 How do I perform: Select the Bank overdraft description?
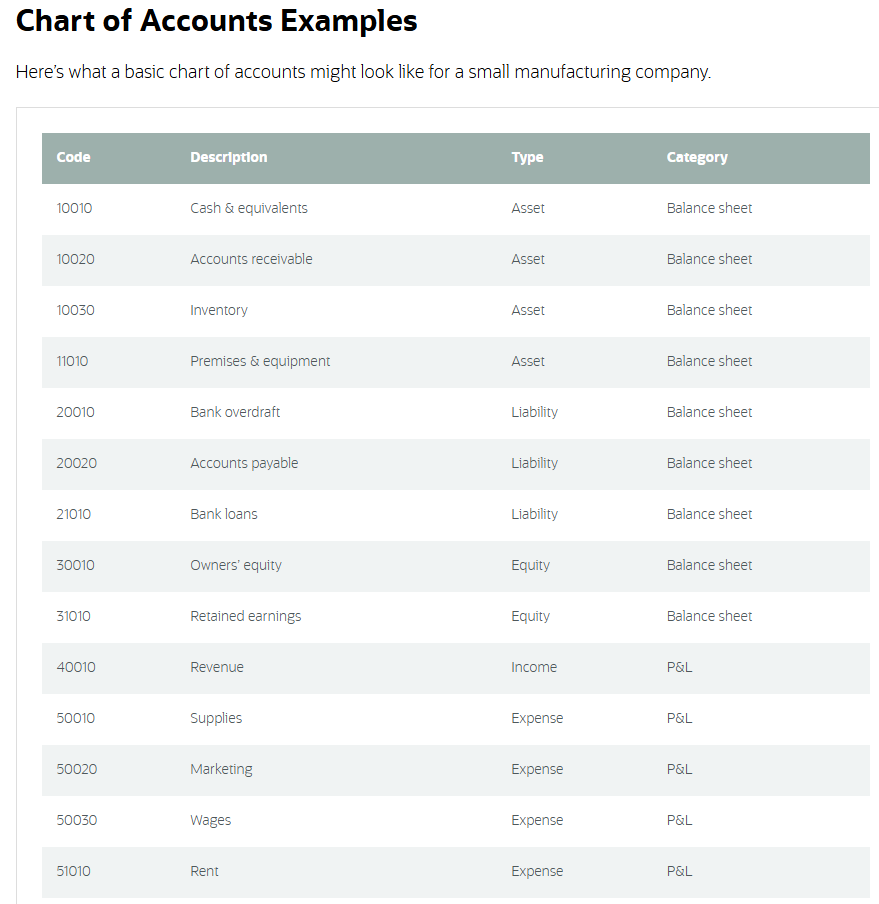point(235,412)
